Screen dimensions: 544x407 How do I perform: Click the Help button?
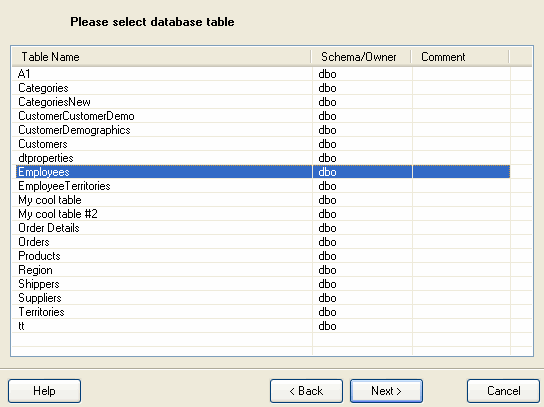click(x=44, y=391)
